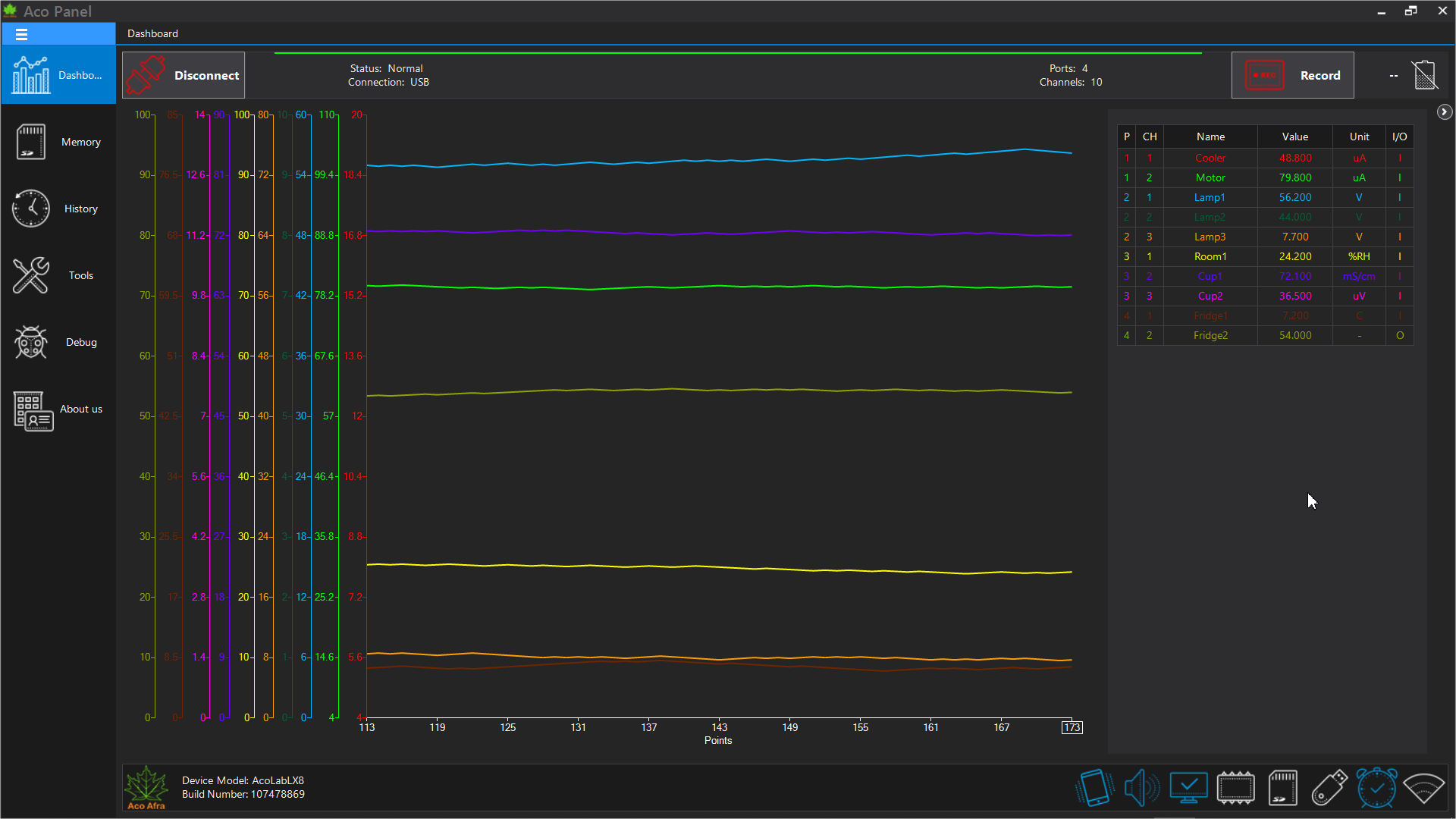Image resolution: width=1456 pixels, height=819 pixels.
Task: Click the Fridge2 value 54.000
Action: [1295, 335]
